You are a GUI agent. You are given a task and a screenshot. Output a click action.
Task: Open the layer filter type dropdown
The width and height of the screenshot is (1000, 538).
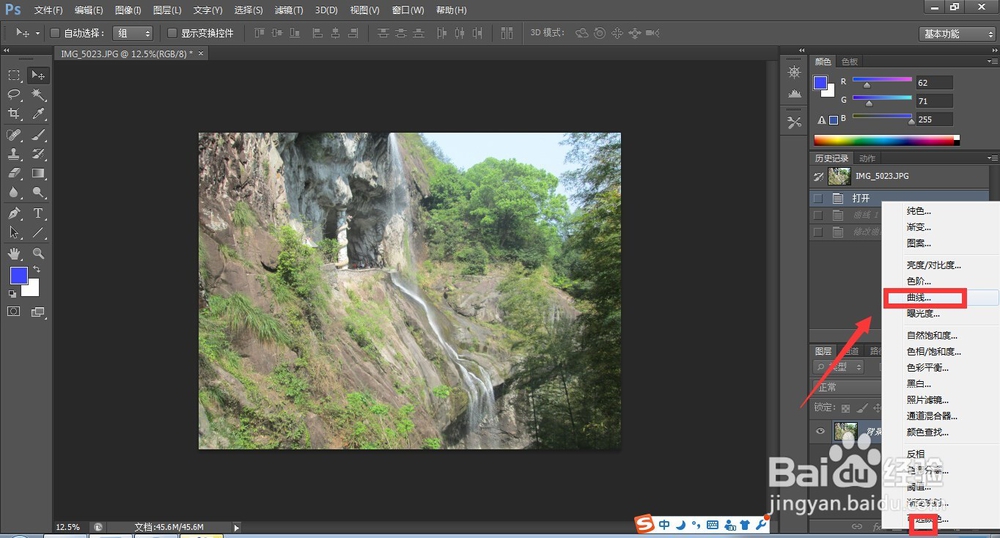click(x=839, y=367)
